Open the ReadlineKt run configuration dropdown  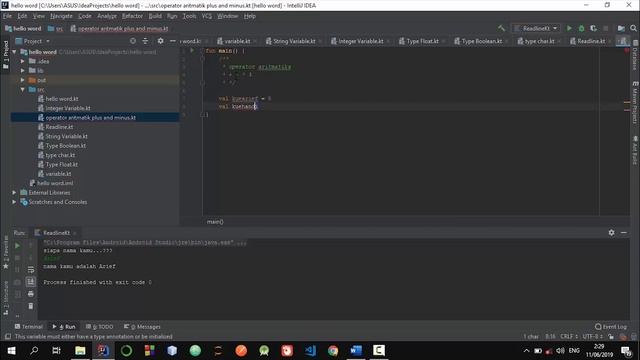pos(536,28)
